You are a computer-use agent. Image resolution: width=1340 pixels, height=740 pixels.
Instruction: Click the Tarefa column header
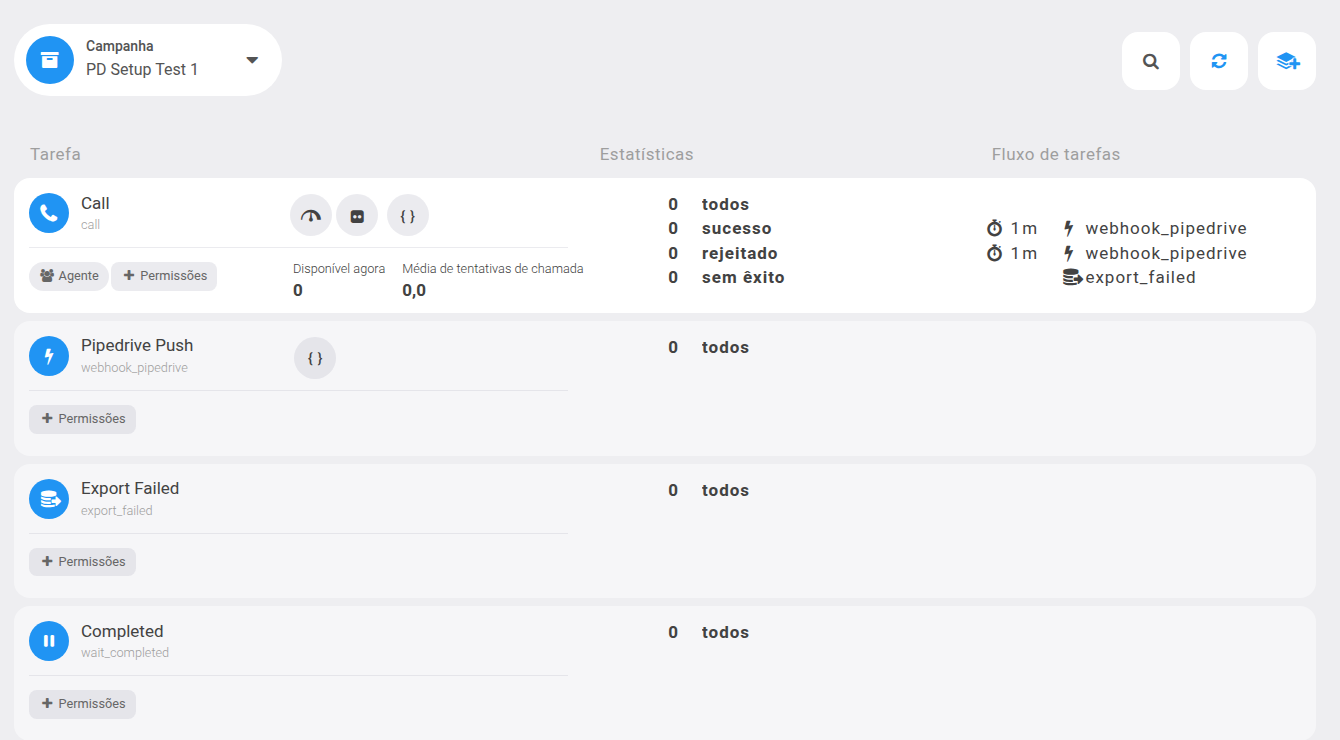click(x=55, y=155)
